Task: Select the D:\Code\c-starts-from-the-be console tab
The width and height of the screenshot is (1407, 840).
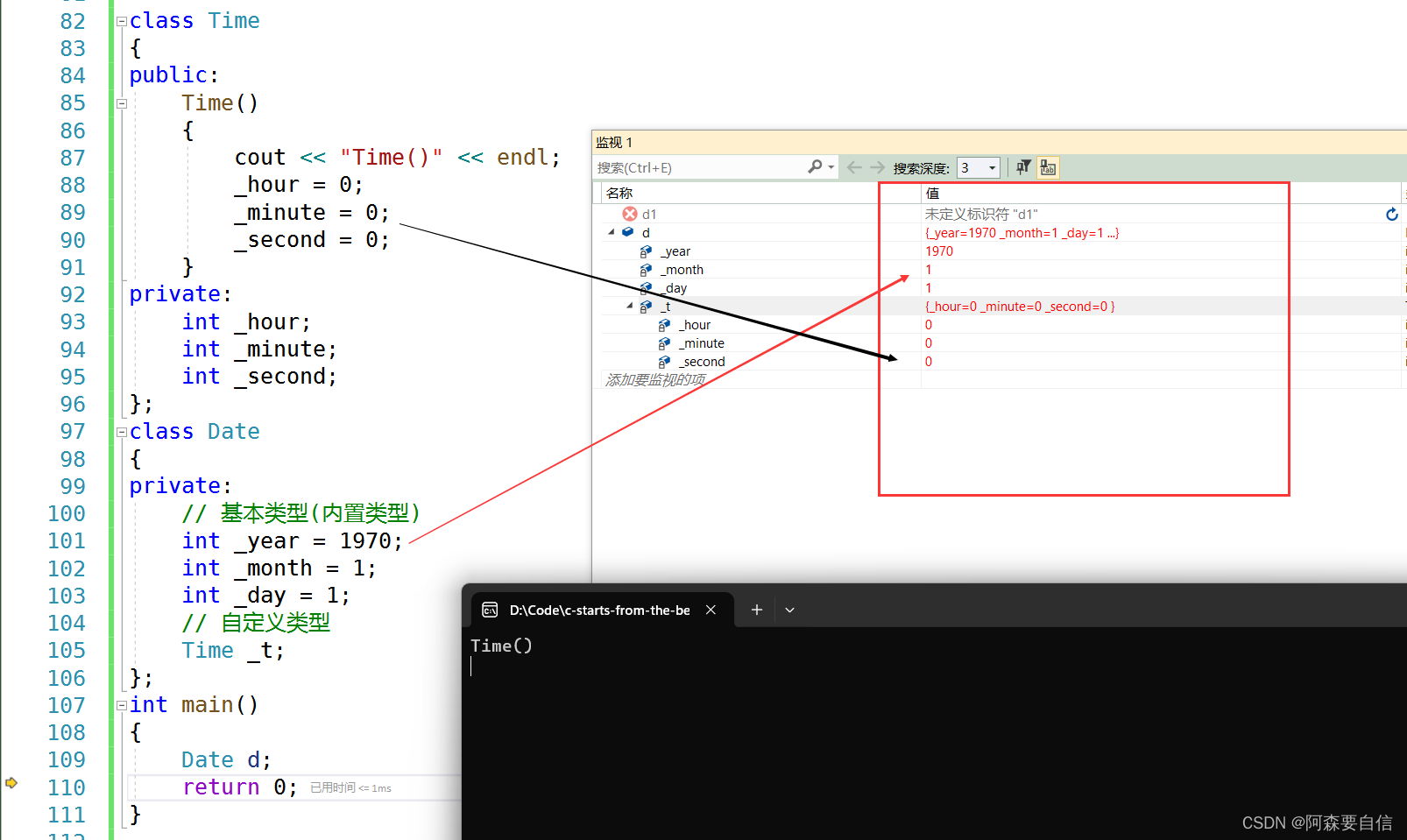Action: point(600,610)
